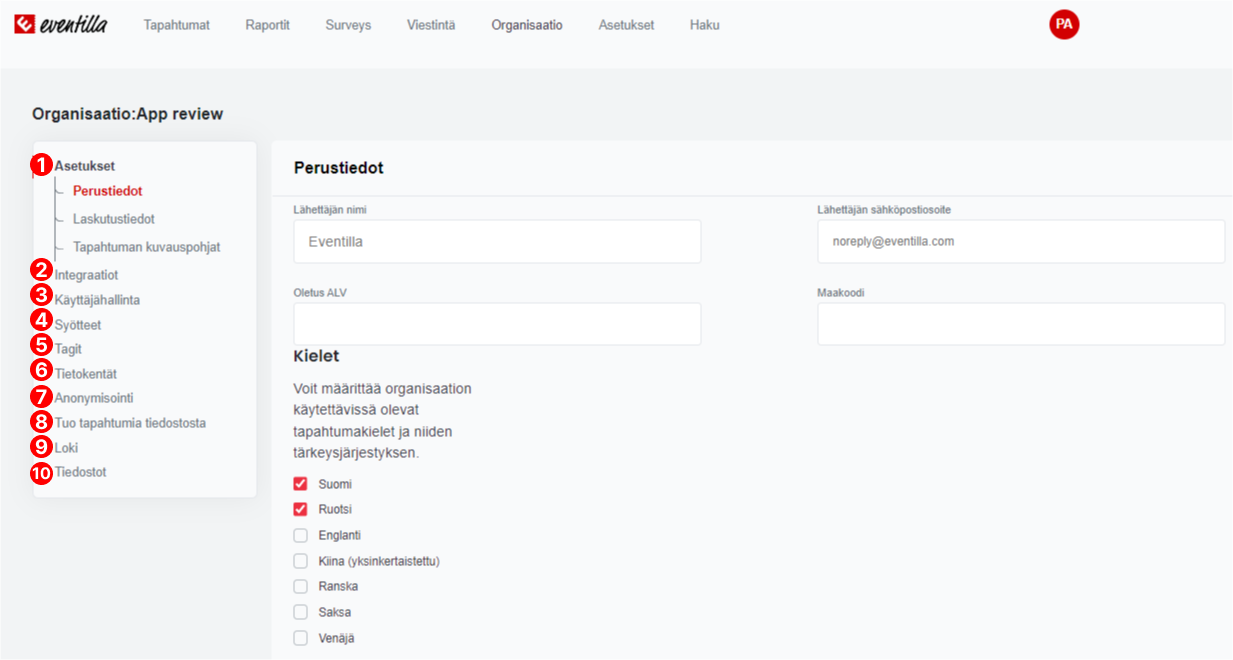Click the Maakoodi input field

coord(1021,324)
